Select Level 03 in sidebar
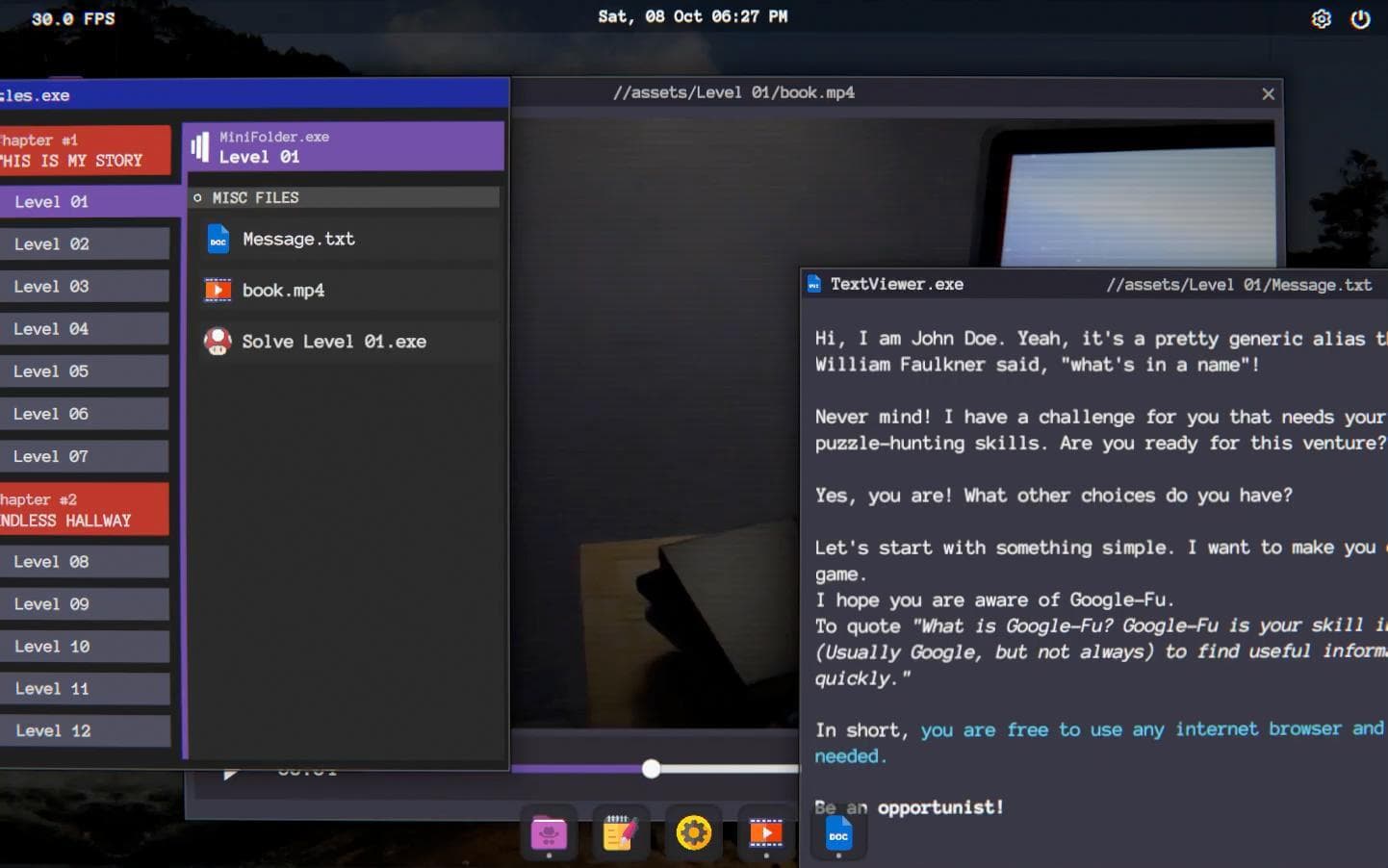Screen dimensions: 1388x868 85,287
